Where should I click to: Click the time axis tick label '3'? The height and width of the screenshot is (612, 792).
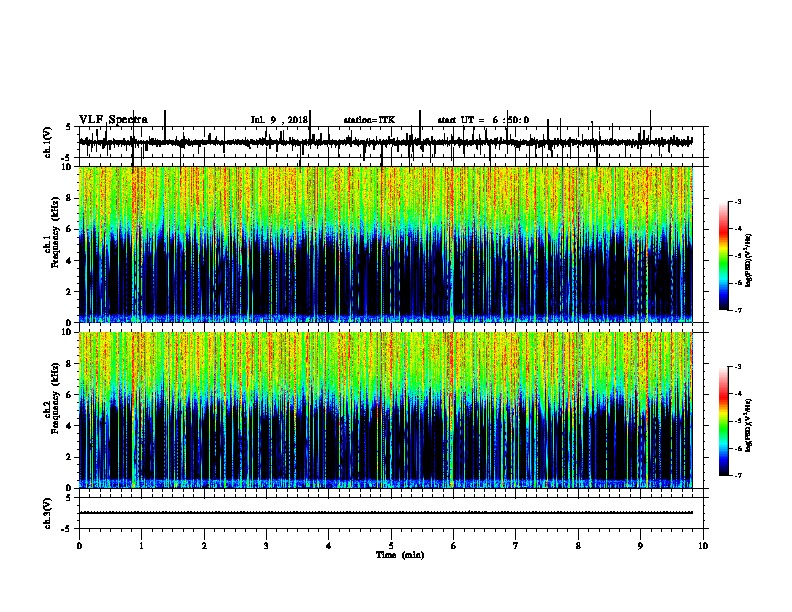[266, 546]
